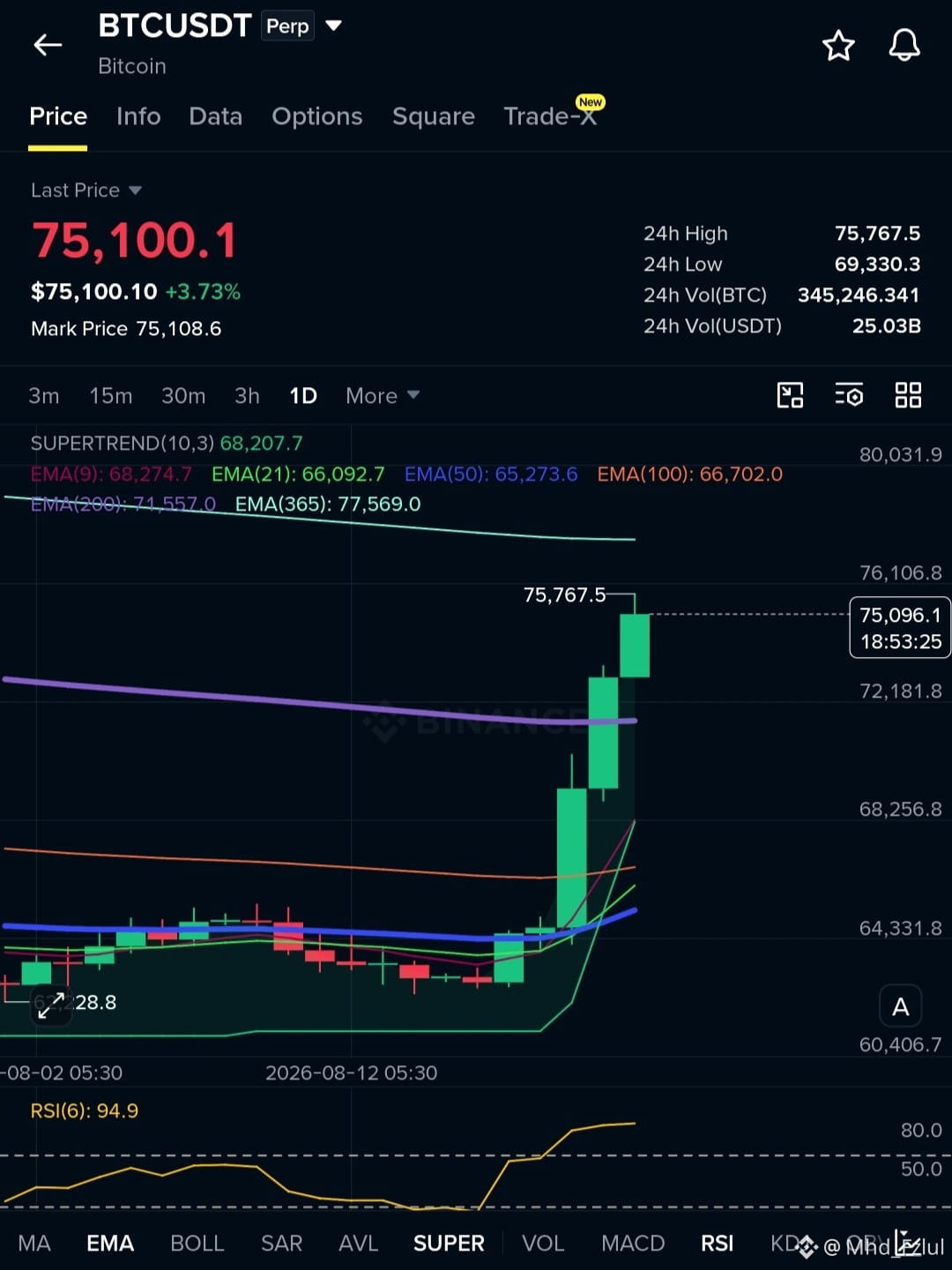Click the 24h High value 75,767.5
Screen dimensions: 952x1270
click(877, 234)
